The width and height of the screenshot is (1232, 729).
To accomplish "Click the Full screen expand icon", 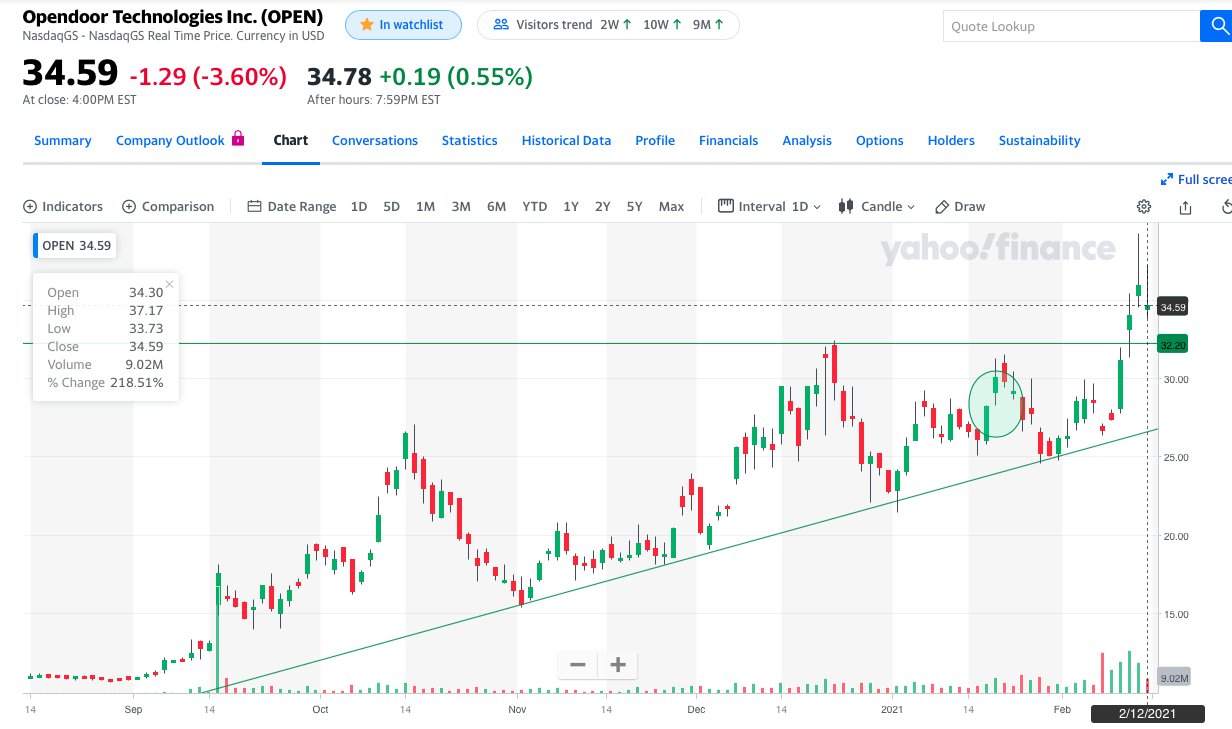I will [1166, 180].
